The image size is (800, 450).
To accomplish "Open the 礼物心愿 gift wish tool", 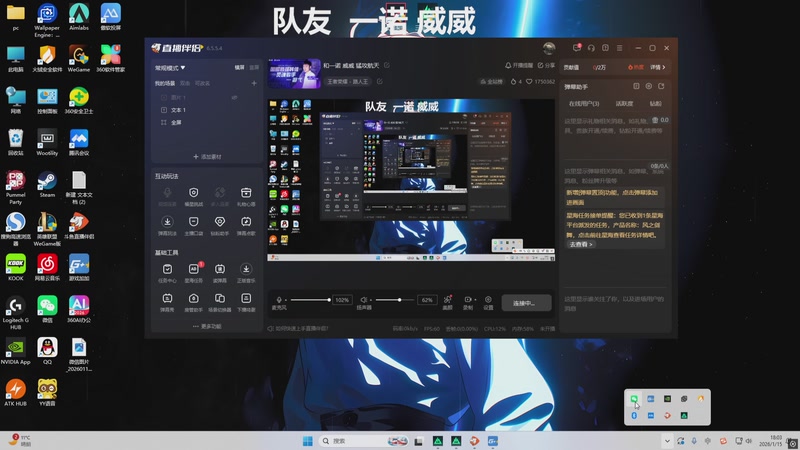I will coord(246,196).
